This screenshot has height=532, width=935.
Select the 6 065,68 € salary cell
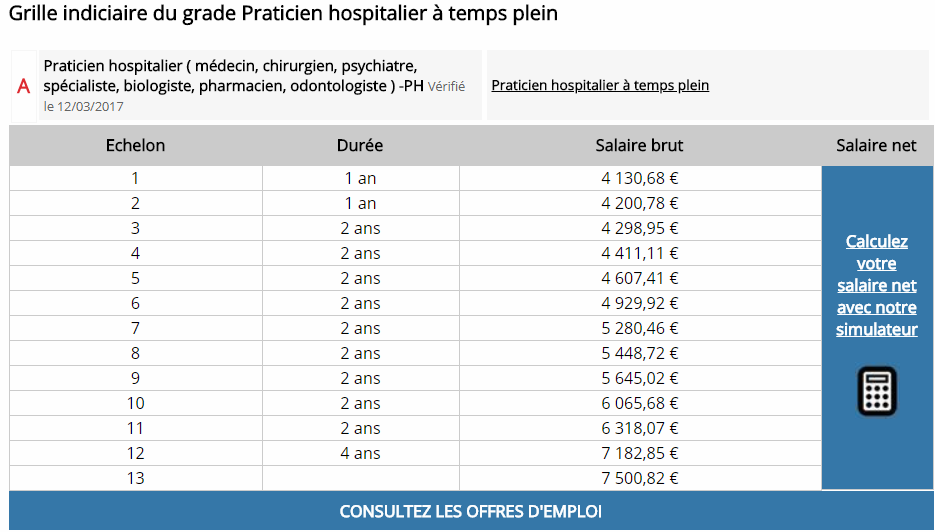640,403
